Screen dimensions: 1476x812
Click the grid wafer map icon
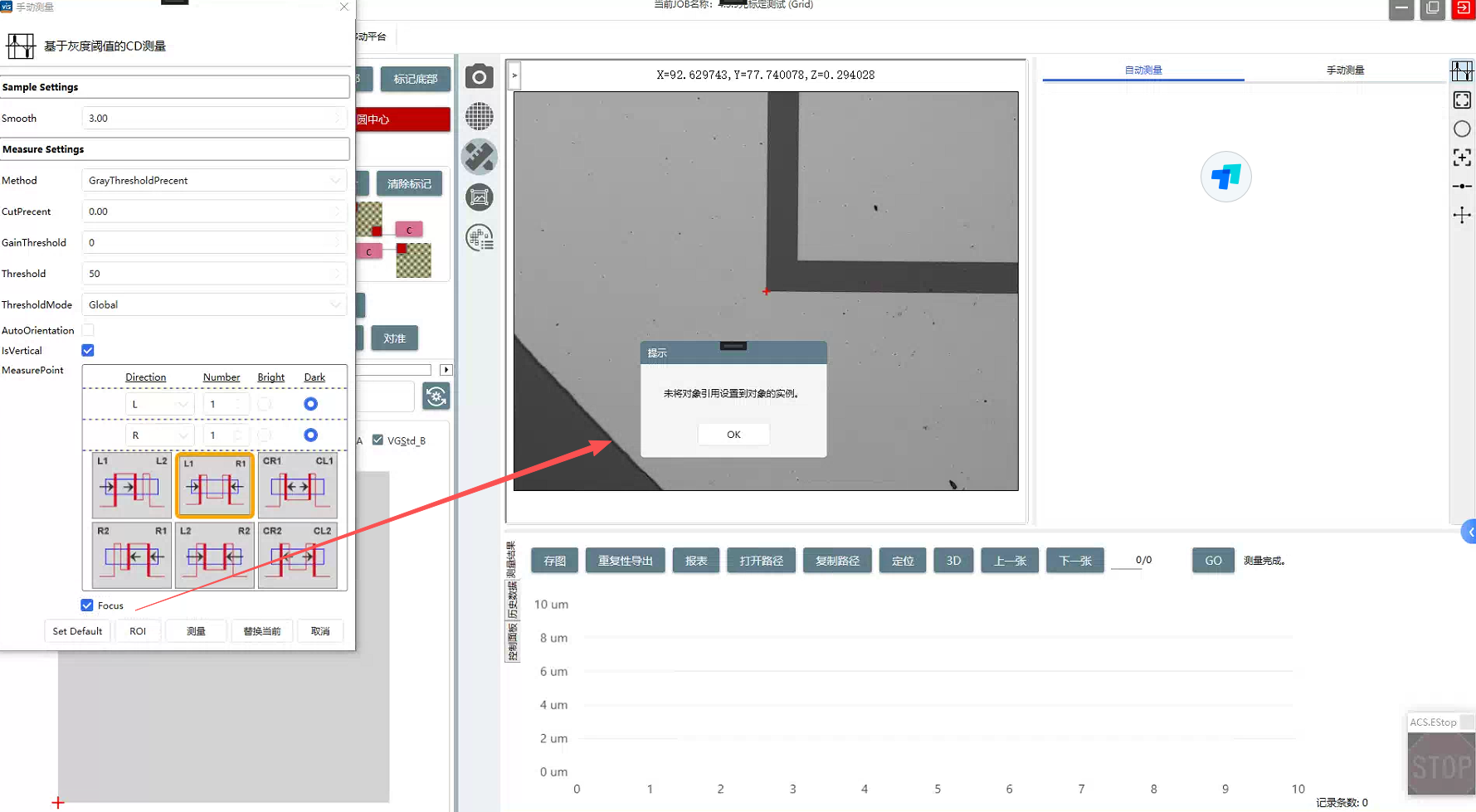coord(479,116)
